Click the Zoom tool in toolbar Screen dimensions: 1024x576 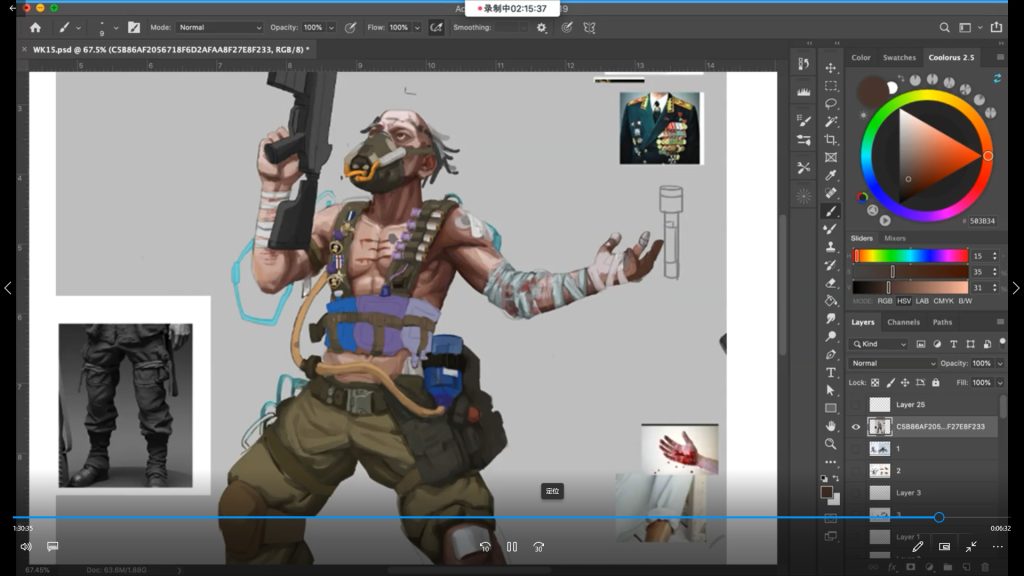pos(831,444)
